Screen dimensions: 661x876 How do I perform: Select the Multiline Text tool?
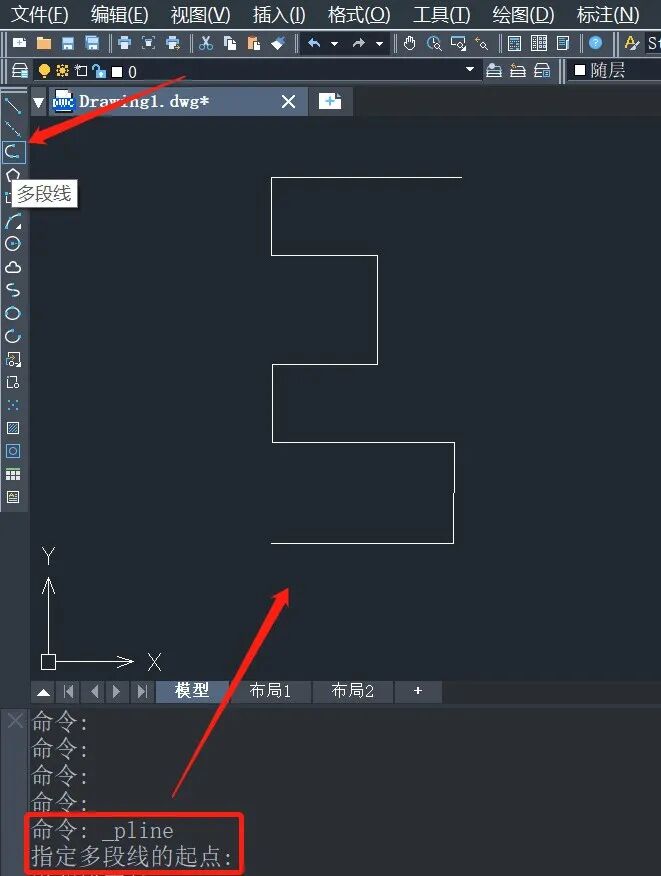click(x=13, y=497)
